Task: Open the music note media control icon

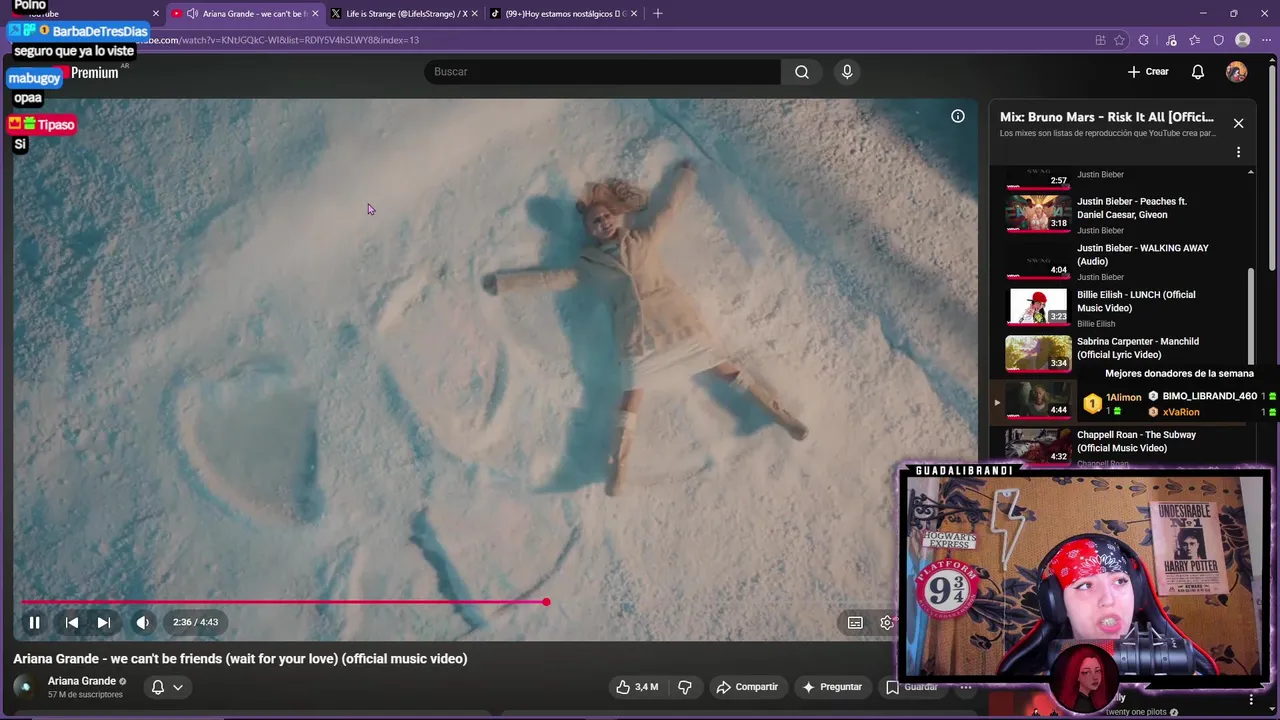Action: 1171,40
